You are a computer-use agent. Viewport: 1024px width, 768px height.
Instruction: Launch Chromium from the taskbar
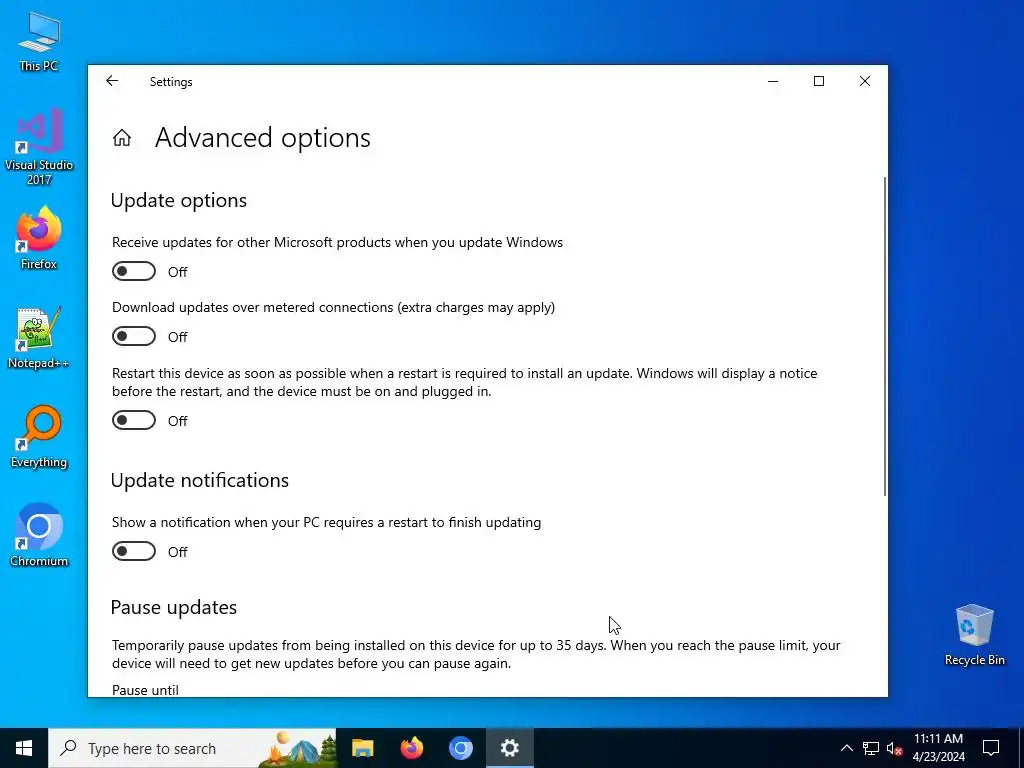point(460,748)
